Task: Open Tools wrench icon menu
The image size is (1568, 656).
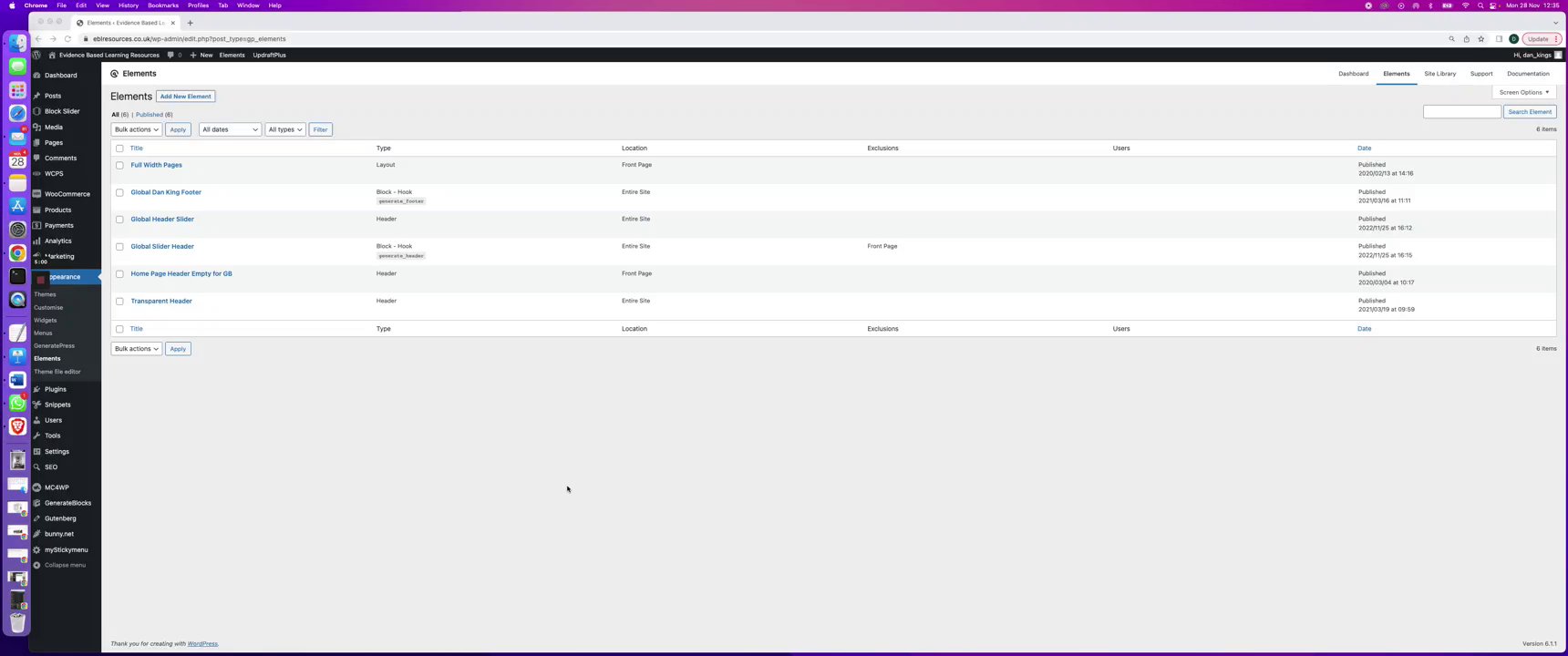Action: (36, 436)
